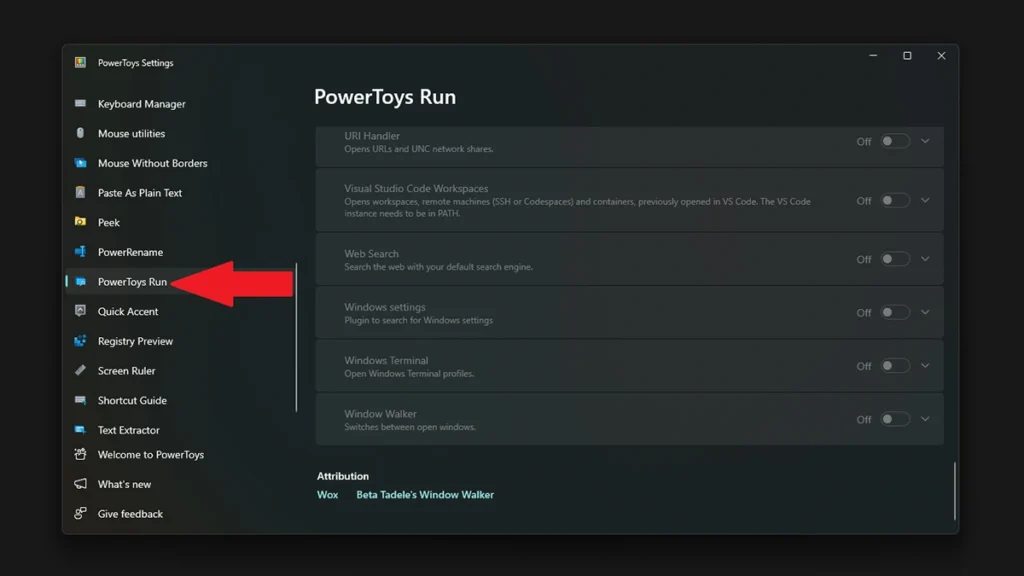Turn on the Windows settings plugin toggle
1024x576 pixels.
click(x=895, y=312)
